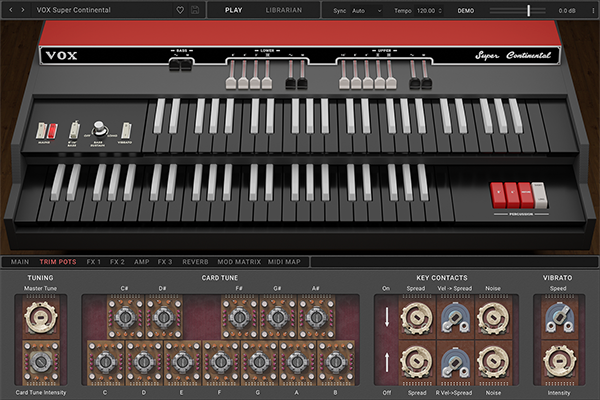
Task: Click the C# card tune pot
Action: click(125, 317)
